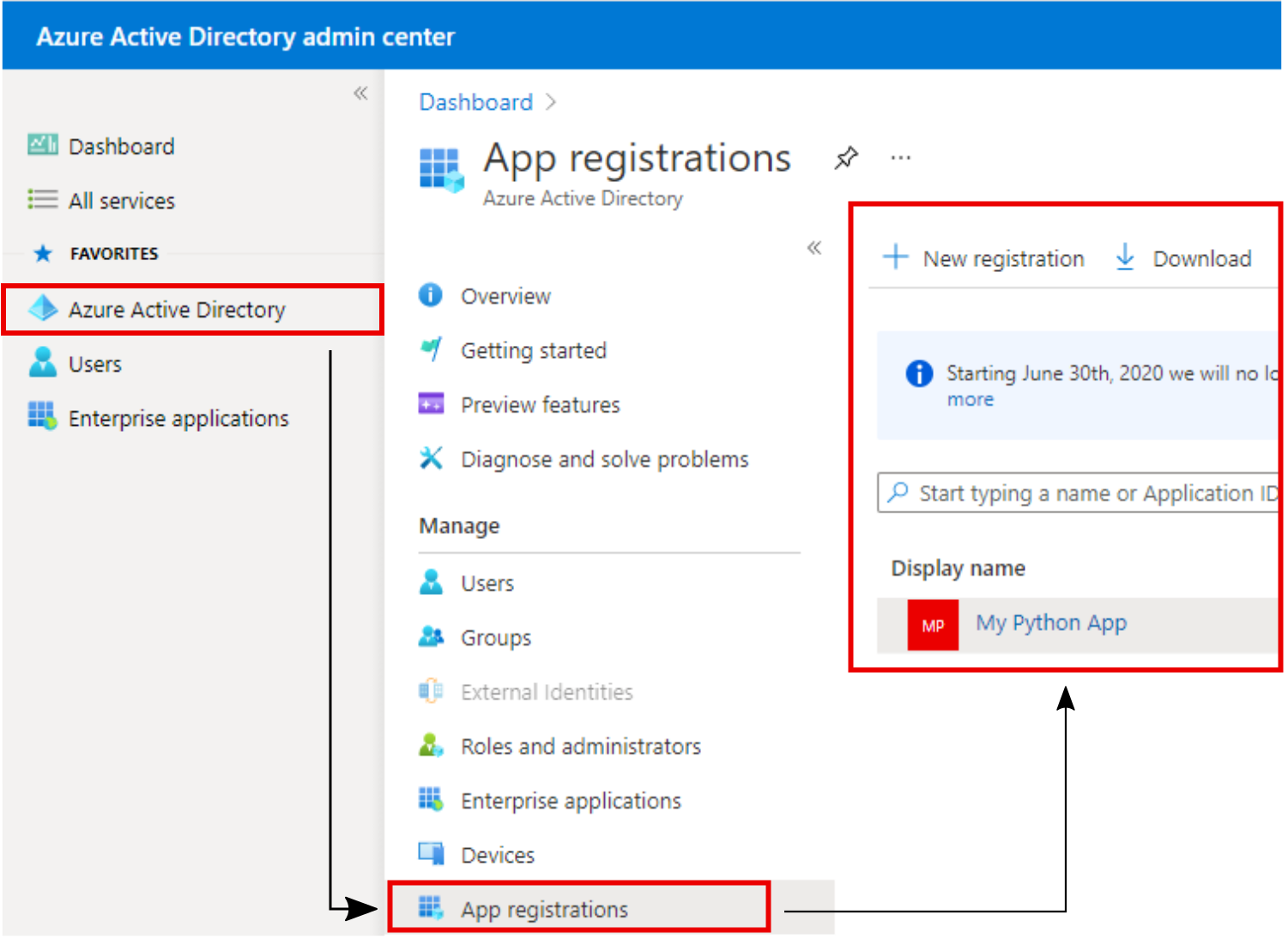Viewport: 1288px width, 939px height.
Task: Click the Preview features icon
Action: click(431, 403)
